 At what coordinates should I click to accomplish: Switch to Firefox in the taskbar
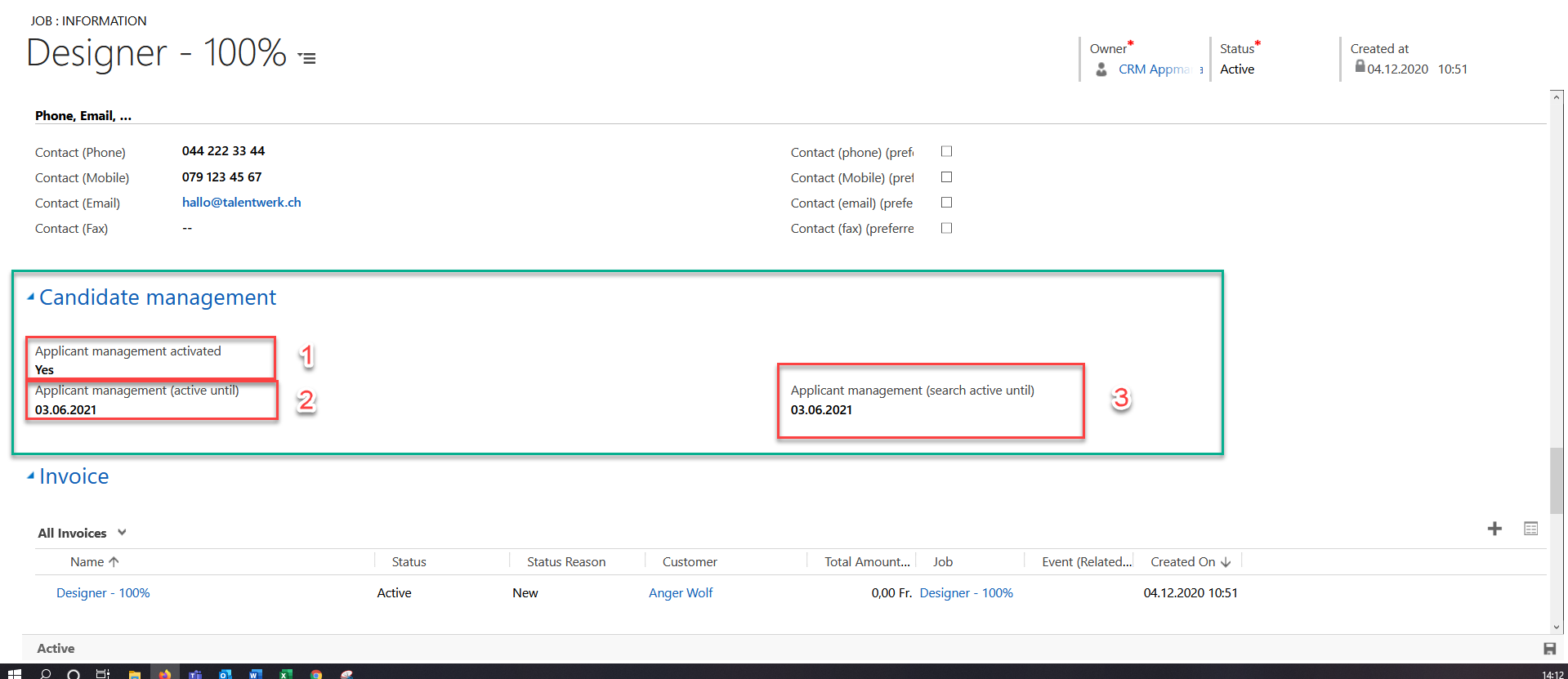pyautogui.click(x=165, y=673)
